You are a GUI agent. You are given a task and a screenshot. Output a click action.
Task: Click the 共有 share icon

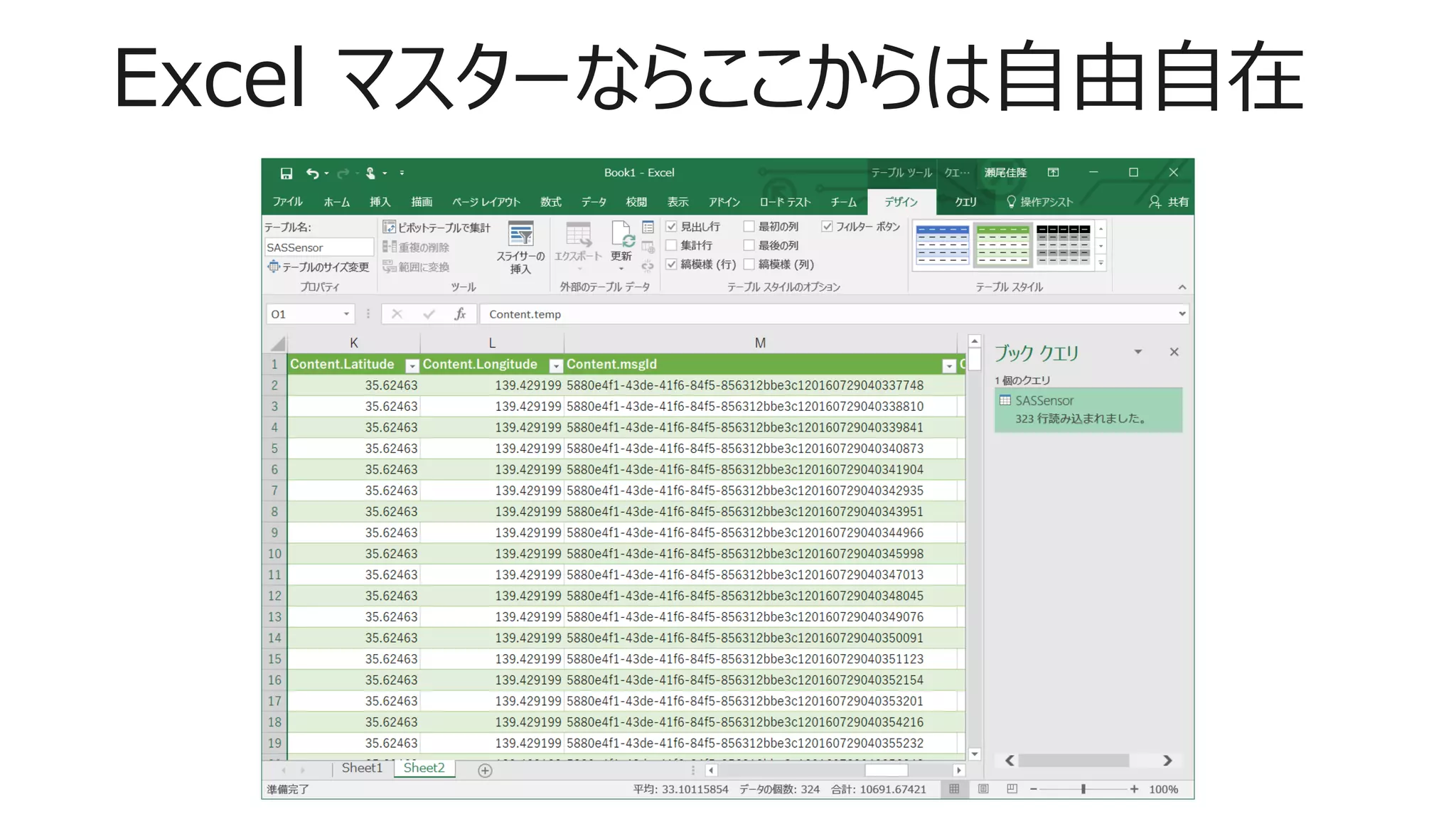(x=1168, y=202)
